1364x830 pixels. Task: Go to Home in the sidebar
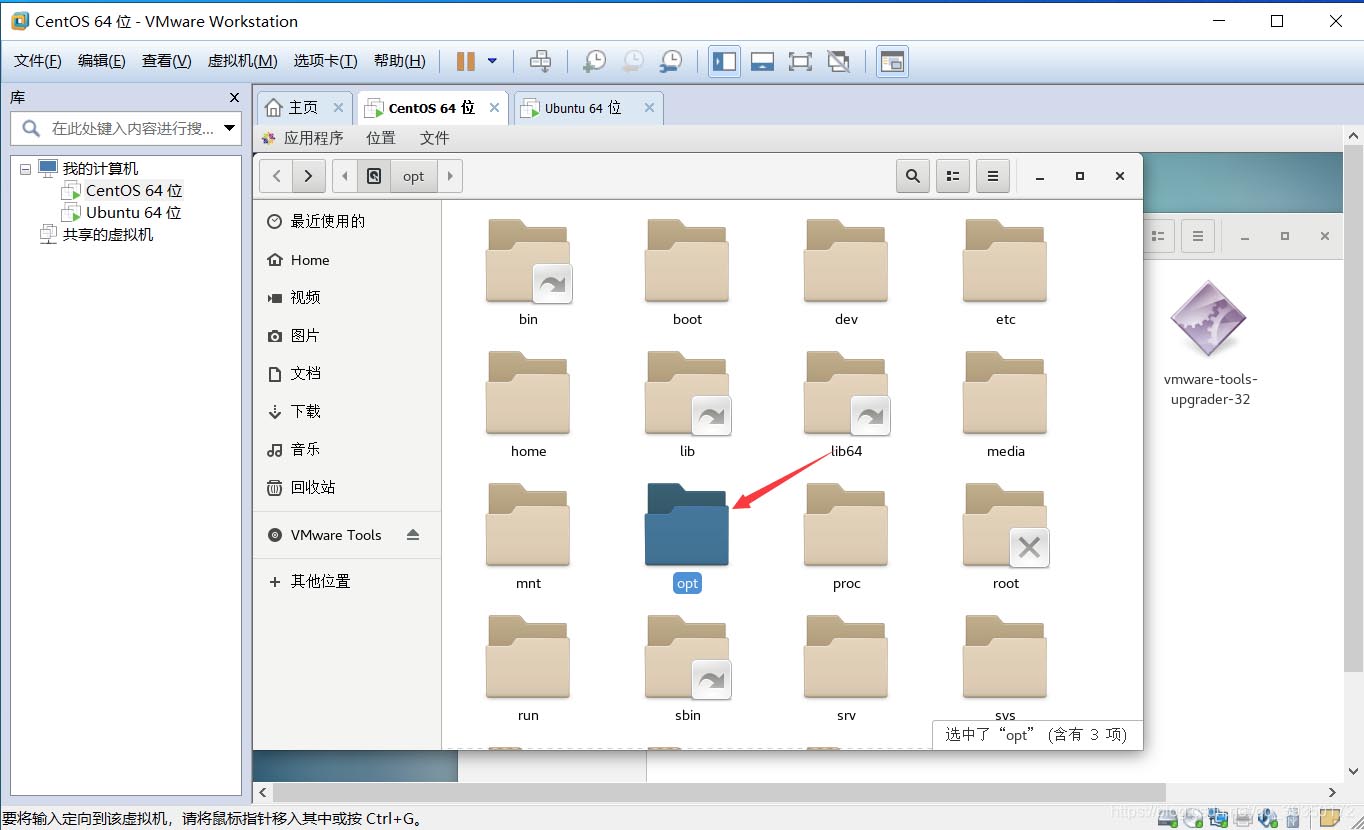click(347, 260)
